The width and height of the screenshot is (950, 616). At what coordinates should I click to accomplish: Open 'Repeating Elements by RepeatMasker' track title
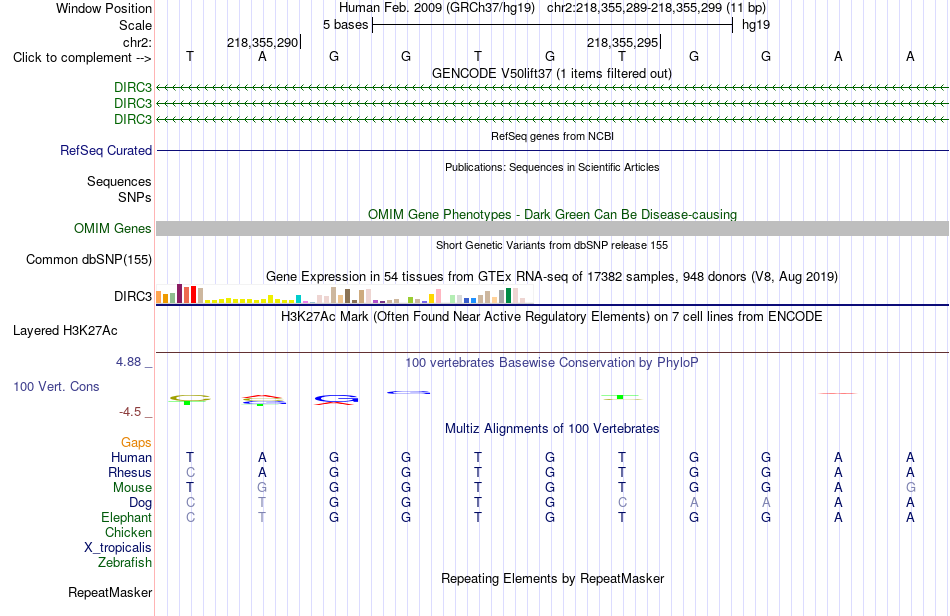pos(553,578)
